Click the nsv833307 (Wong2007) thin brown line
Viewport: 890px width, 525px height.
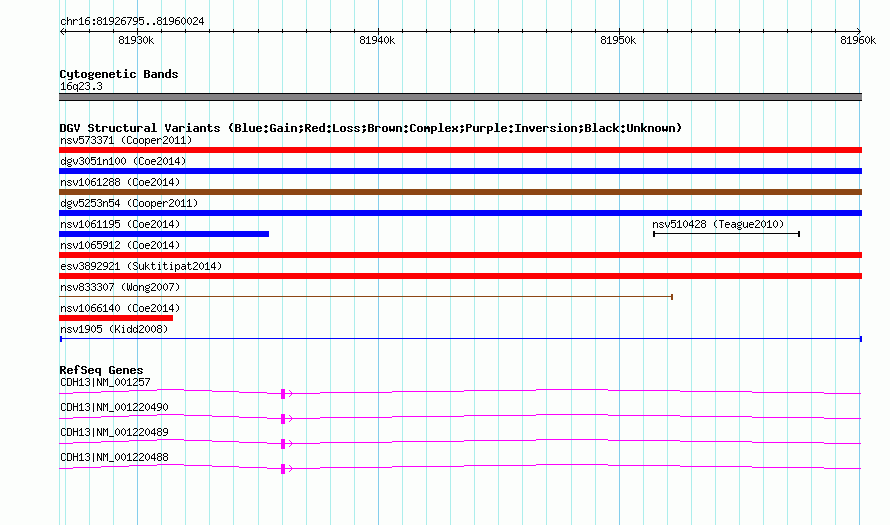[366, 297]
